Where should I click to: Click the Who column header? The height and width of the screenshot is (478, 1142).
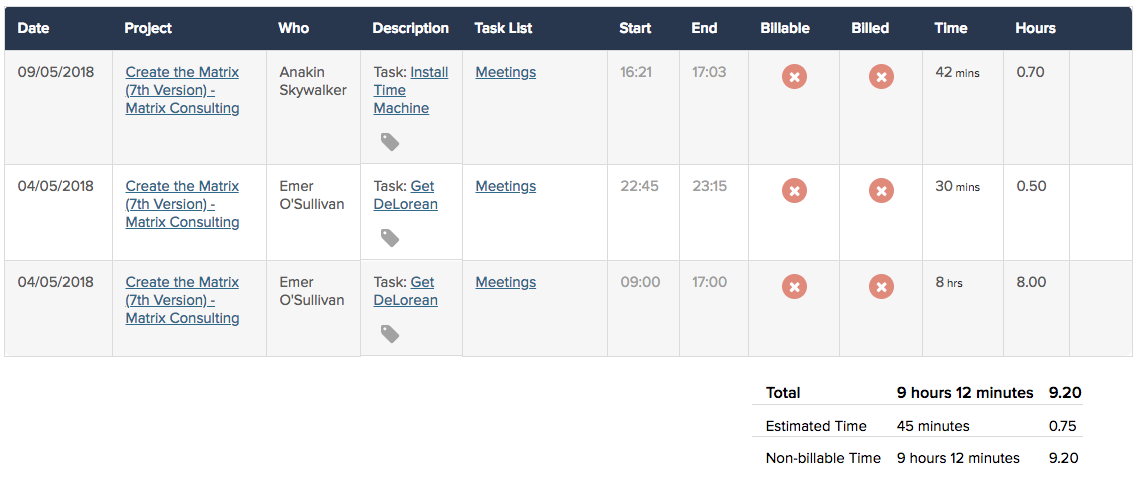pyautogui.click(x=294, y=28)
